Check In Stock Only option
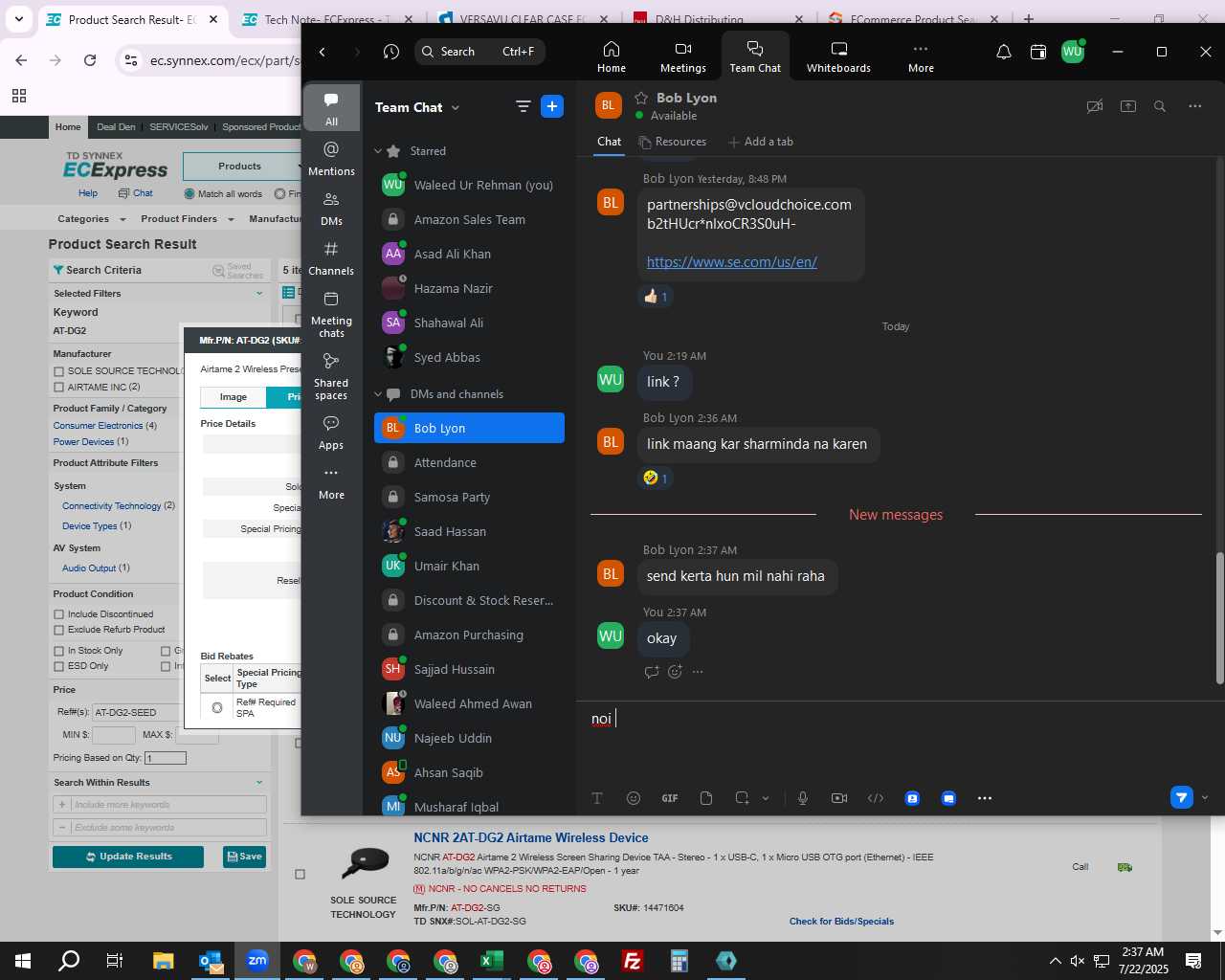The image size is (1225, 980). [59, 651]
